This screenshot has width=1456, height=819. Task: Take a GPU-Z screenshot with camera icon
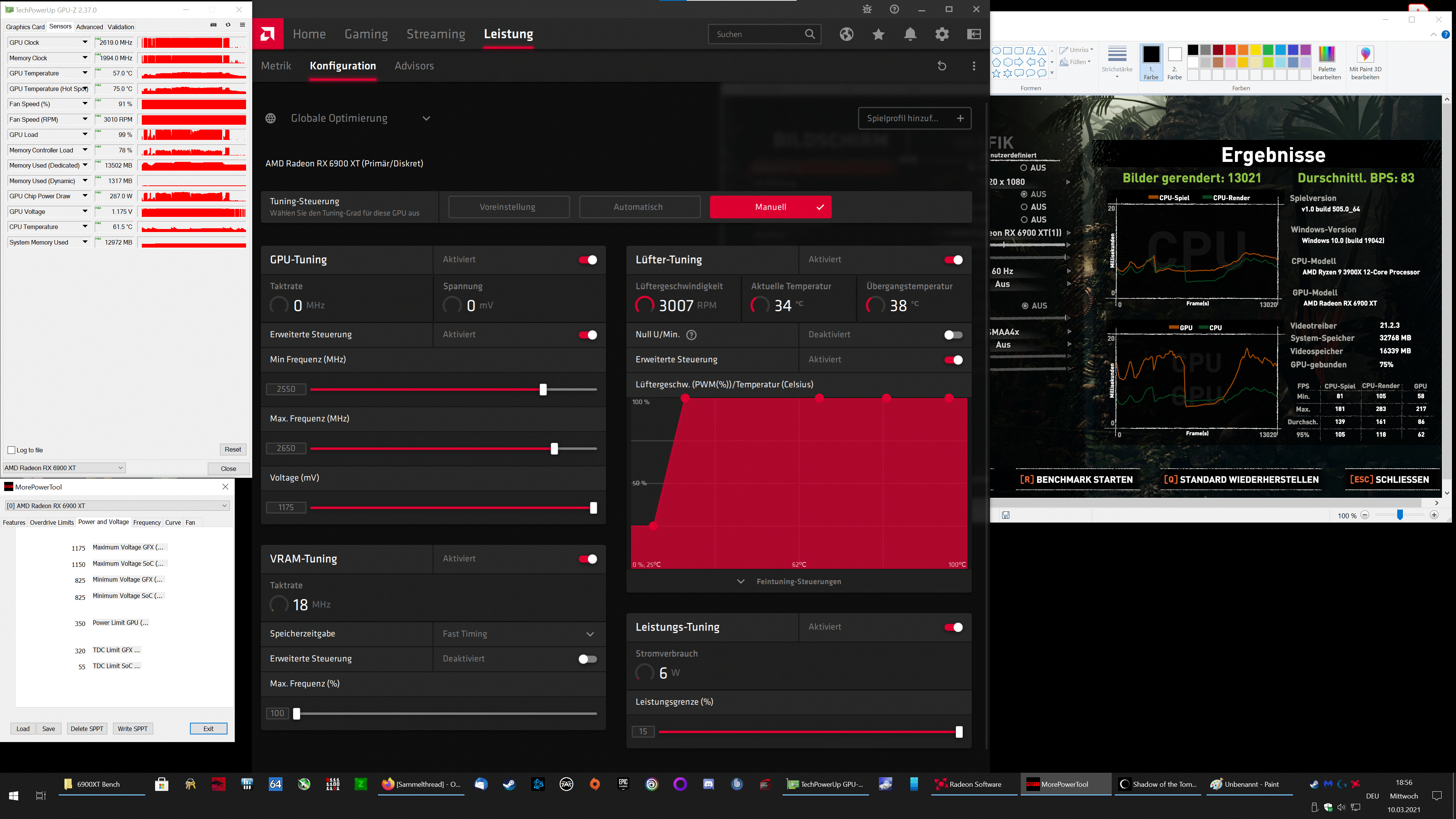(213, 25)
